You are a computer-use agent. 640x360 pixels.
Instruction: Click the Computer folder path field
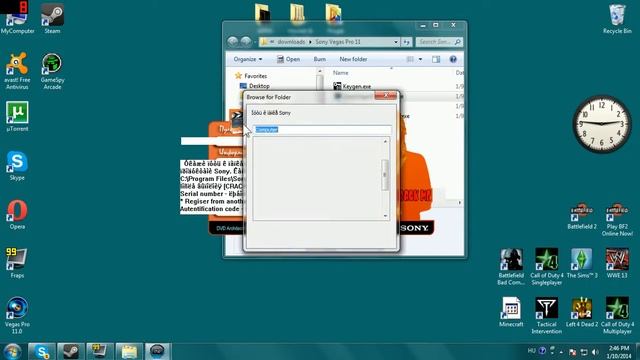click(x=322, y=129)
